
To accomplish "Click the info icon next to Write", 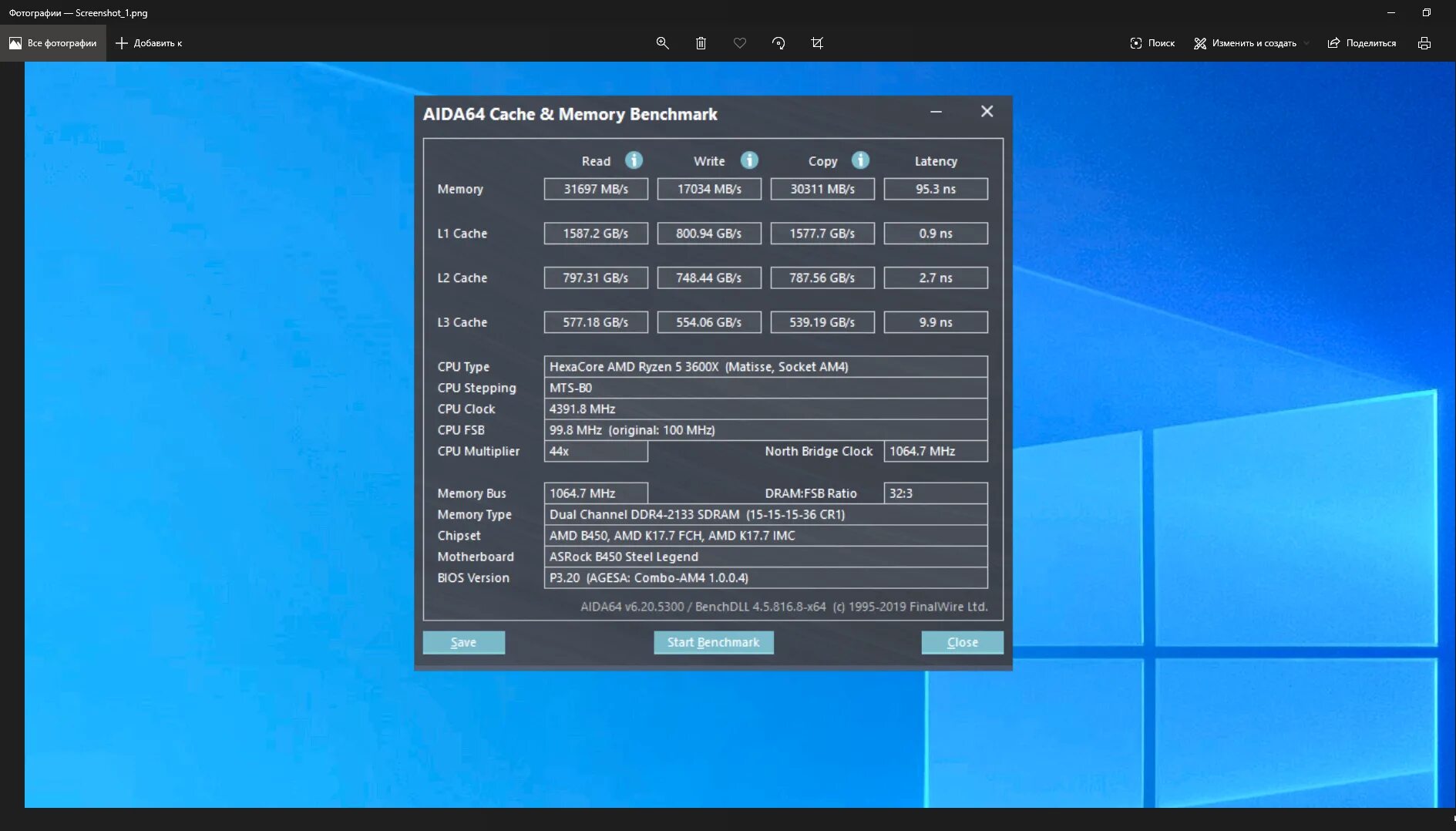I will pos(749,160).
